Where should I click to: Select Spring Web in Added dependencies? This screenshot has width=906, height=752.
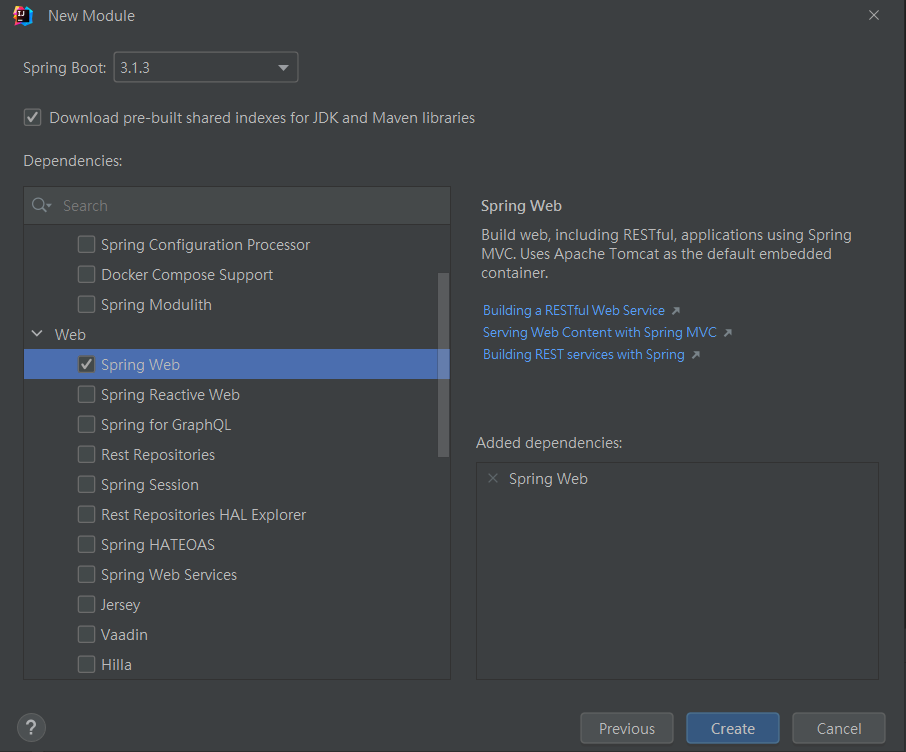(548, 479)
